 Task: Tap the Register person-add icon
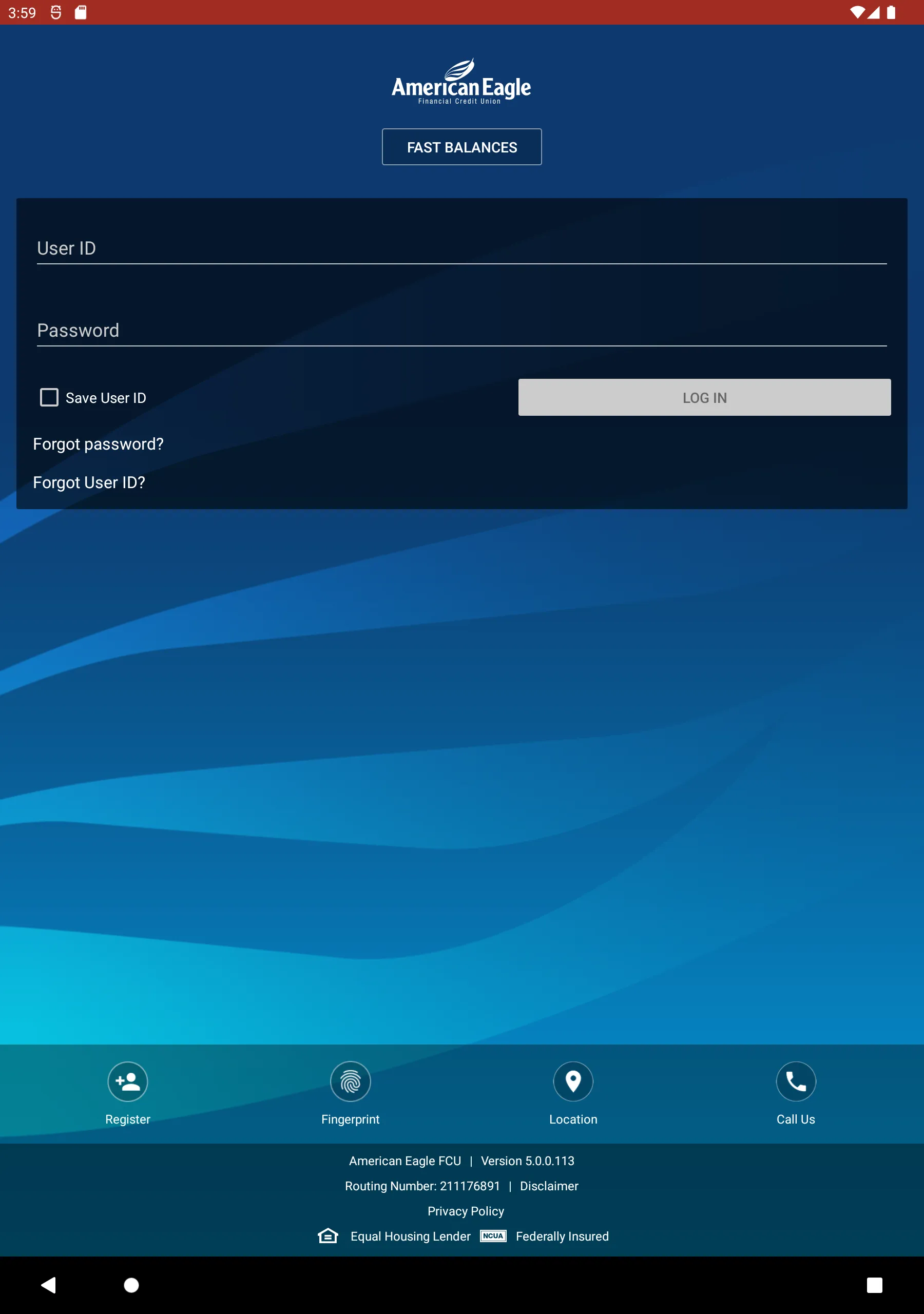[x=128, y=1081]
